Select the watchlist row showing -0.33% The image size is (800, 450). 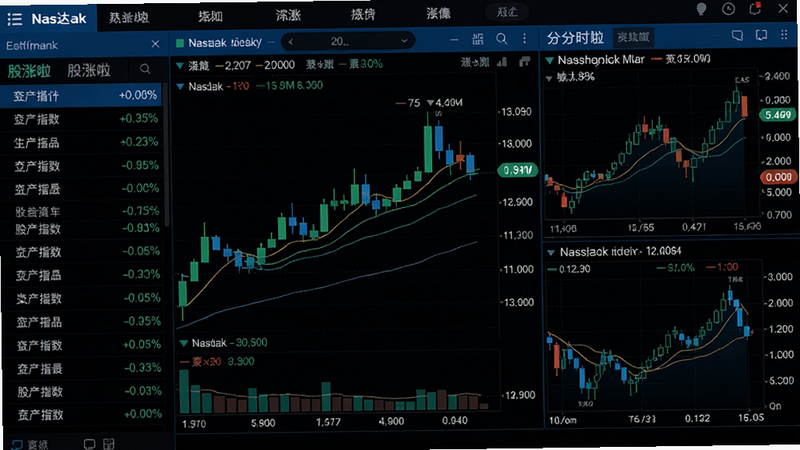tap(82, 368)
